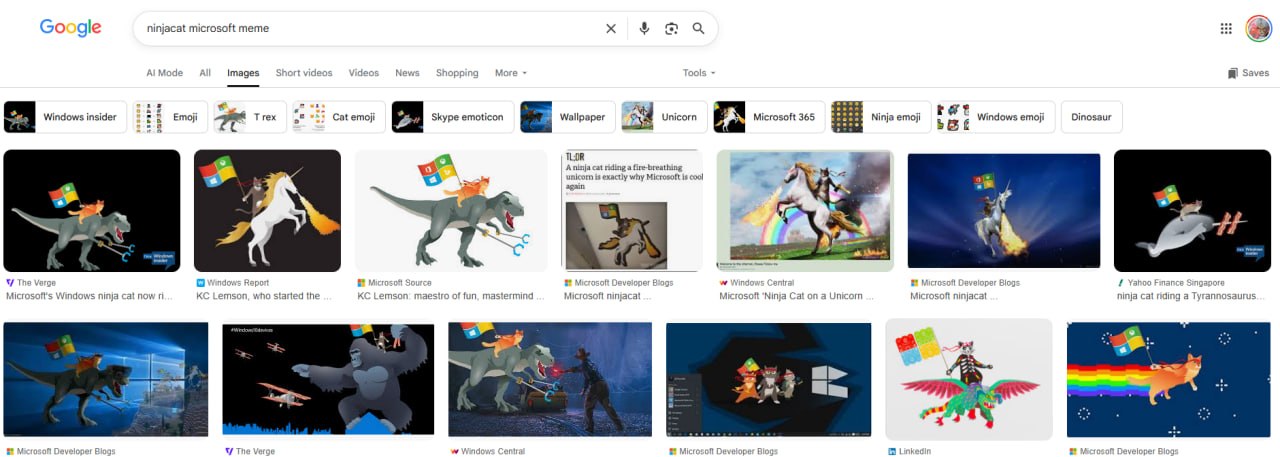
Task: Open the Short videos tab
Action: click(304, 73)
